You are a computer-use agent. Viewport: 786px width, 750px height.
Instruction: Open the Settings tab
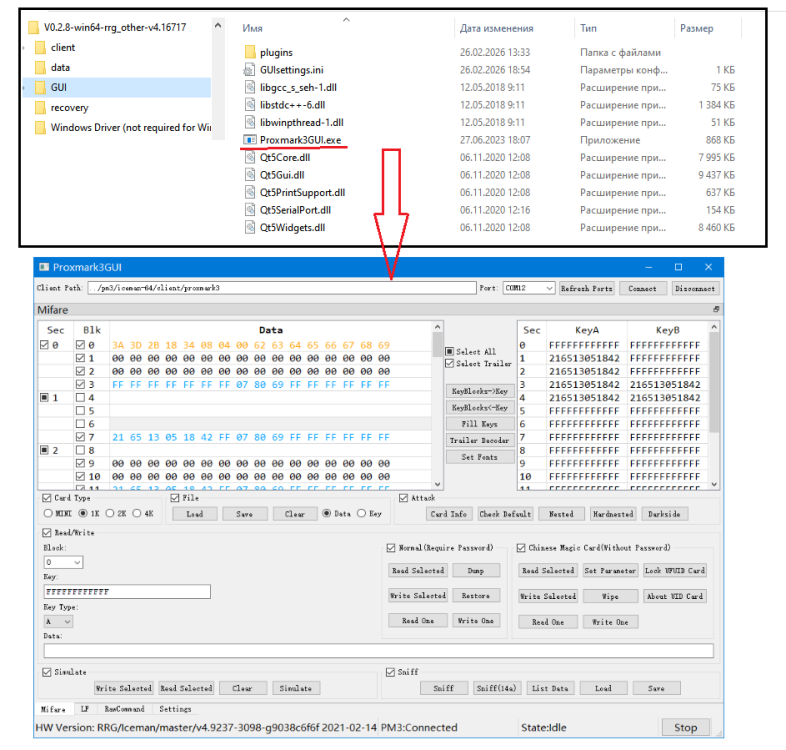tap(176, 709)
